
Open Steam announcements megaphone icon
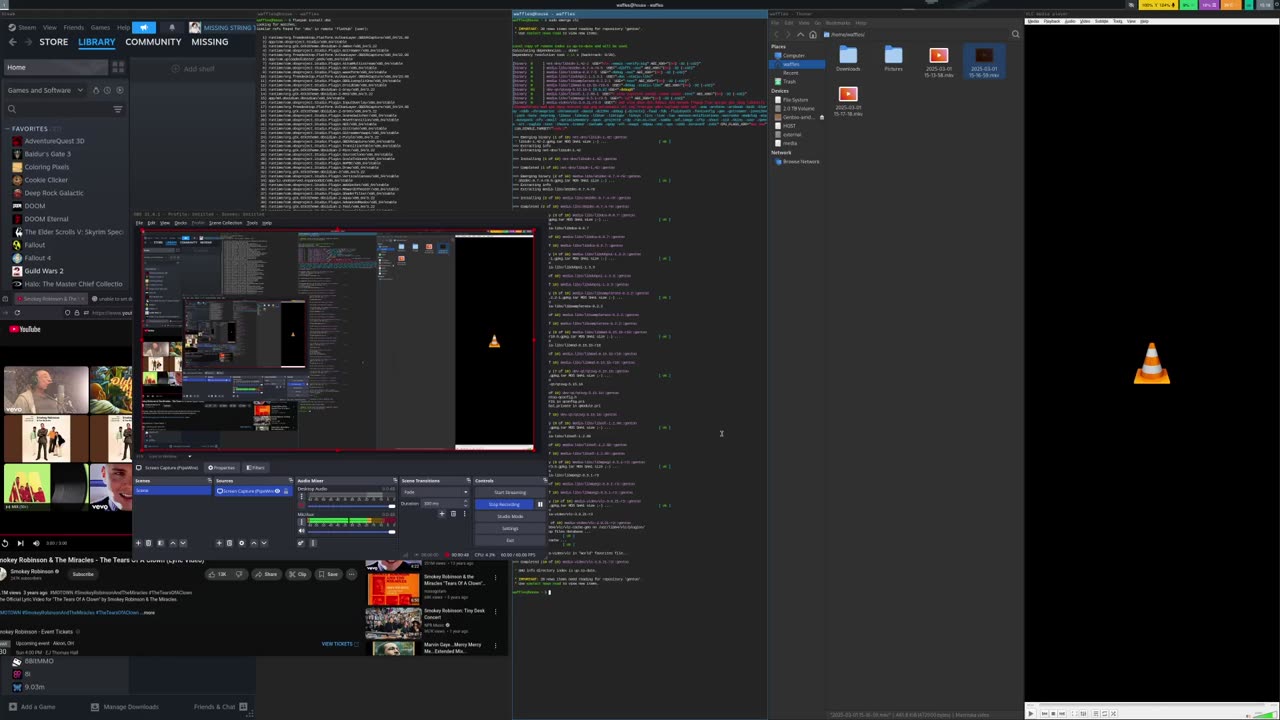pyautogui.click(x=144, y=28)
